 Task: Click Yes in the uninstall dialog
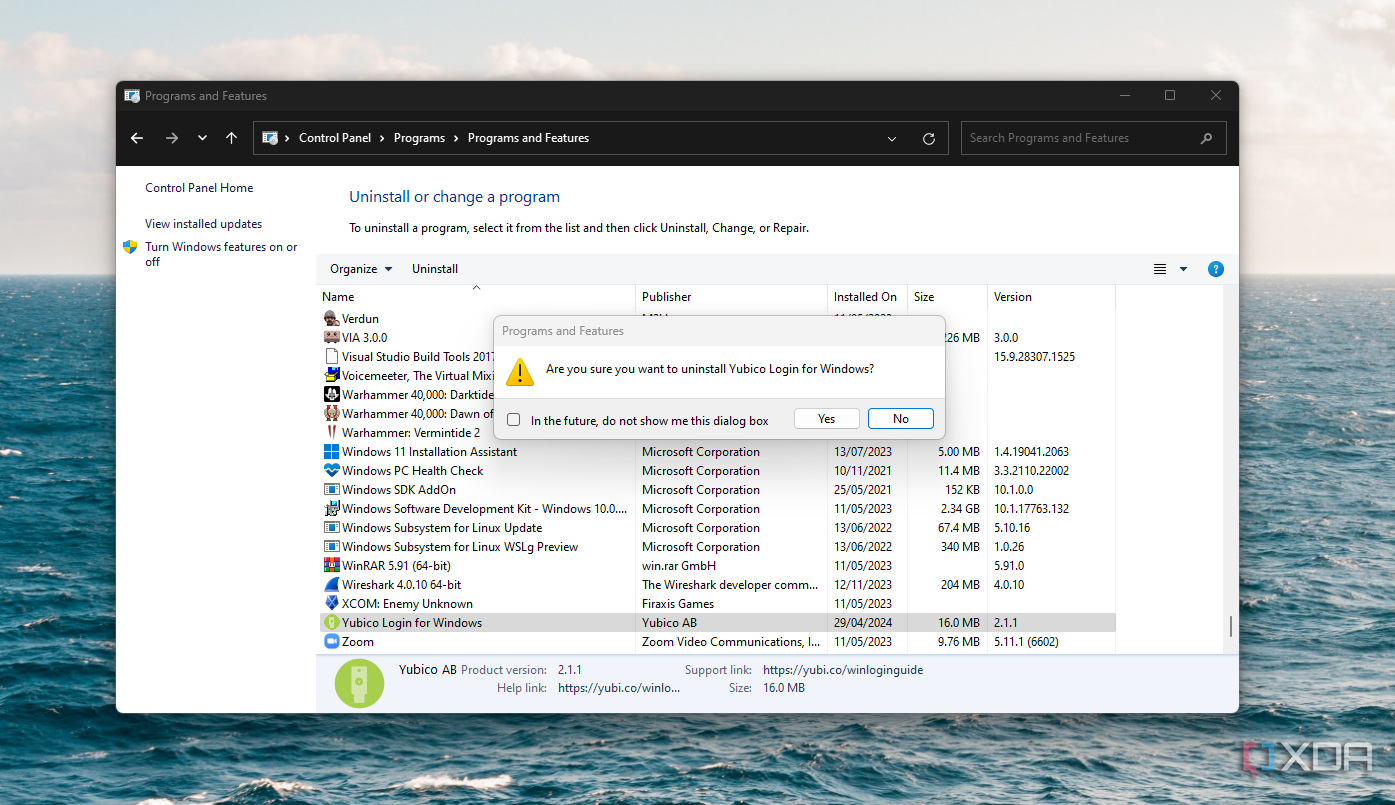pyautogui.click(x=827, y=419)
